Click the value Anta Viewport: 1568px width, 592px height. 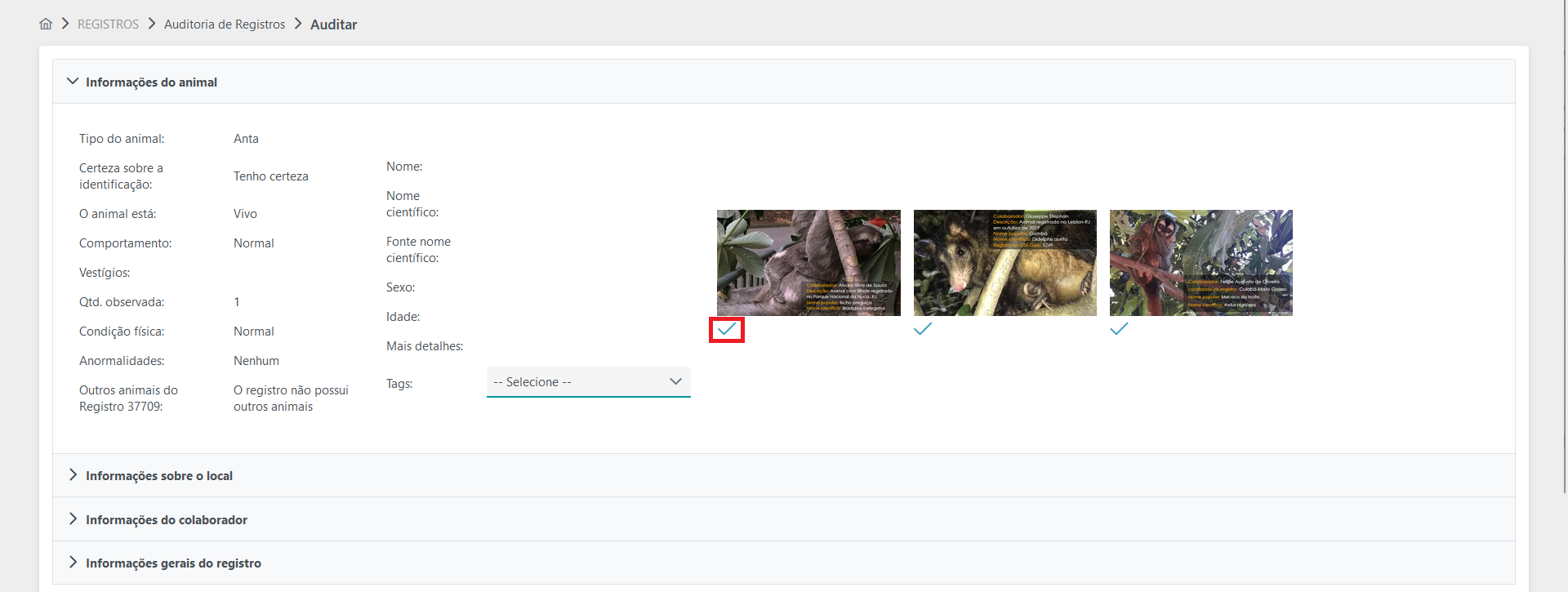pyautogui.click(x=246, y=139)
